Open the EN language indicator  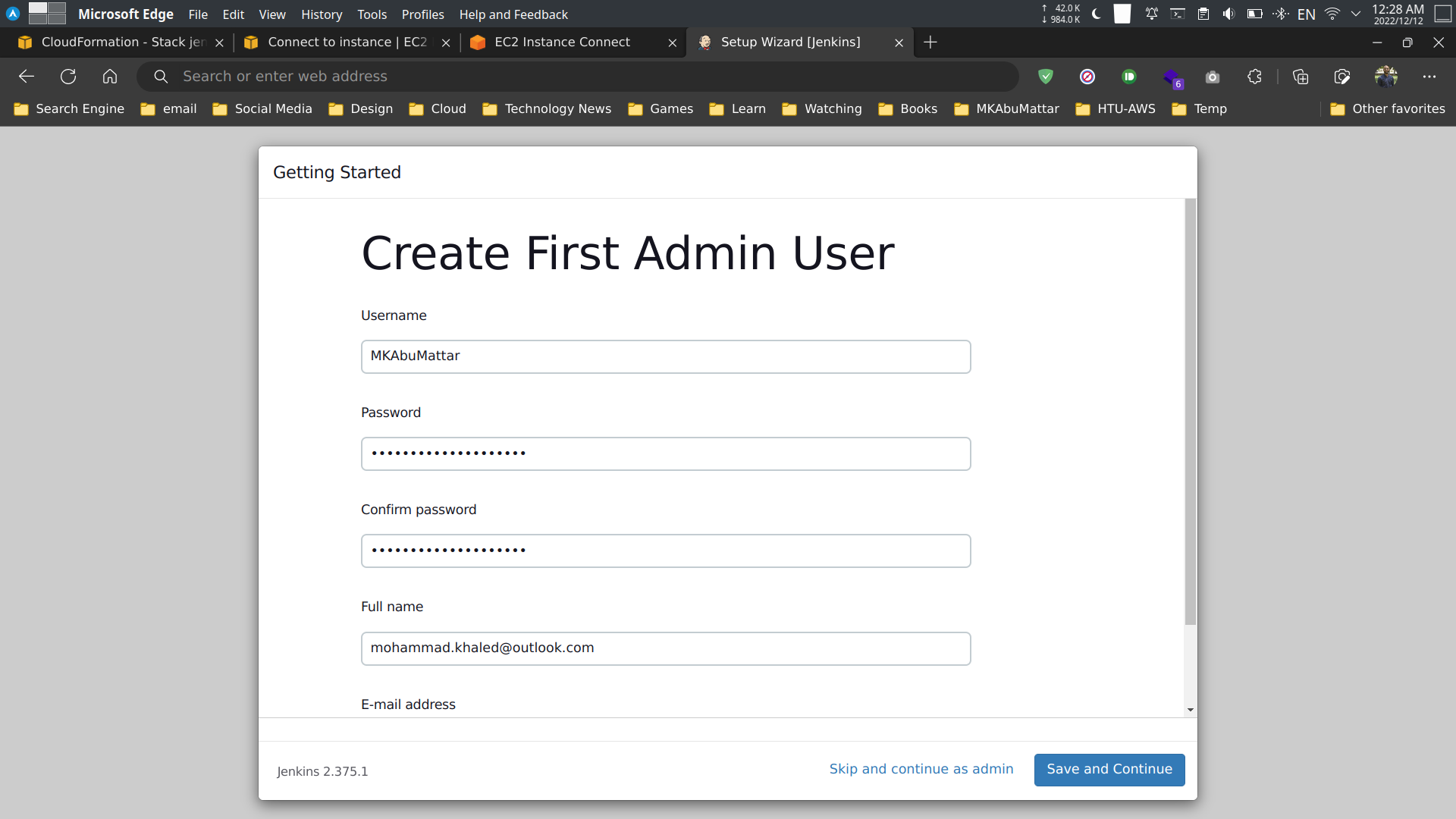(x=1307, y=14)
